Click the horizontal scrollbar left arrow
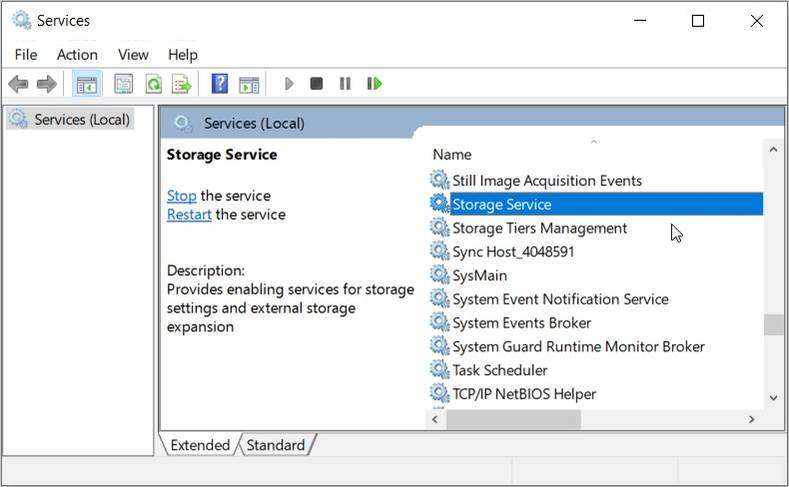 435,419
